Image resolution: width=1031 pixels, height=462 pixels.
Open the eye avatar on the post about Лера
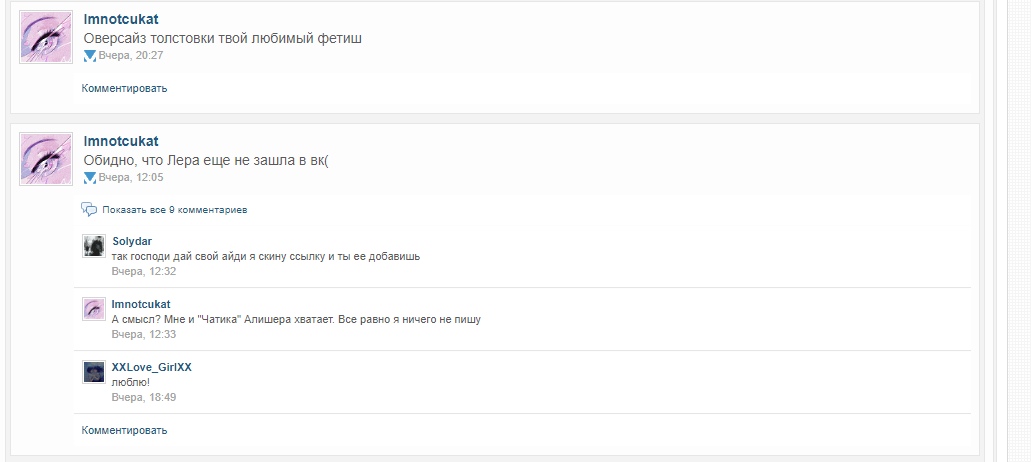pyautogui.click(x=46, y=159)
